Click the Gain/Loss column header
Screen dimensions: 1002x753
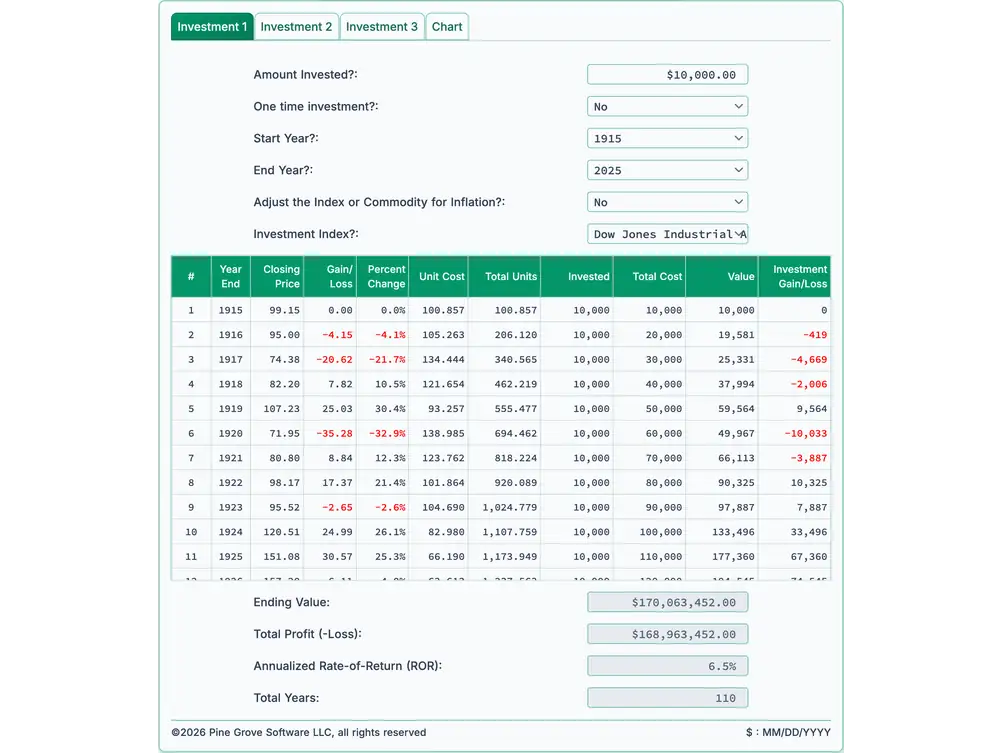point(330,277)
